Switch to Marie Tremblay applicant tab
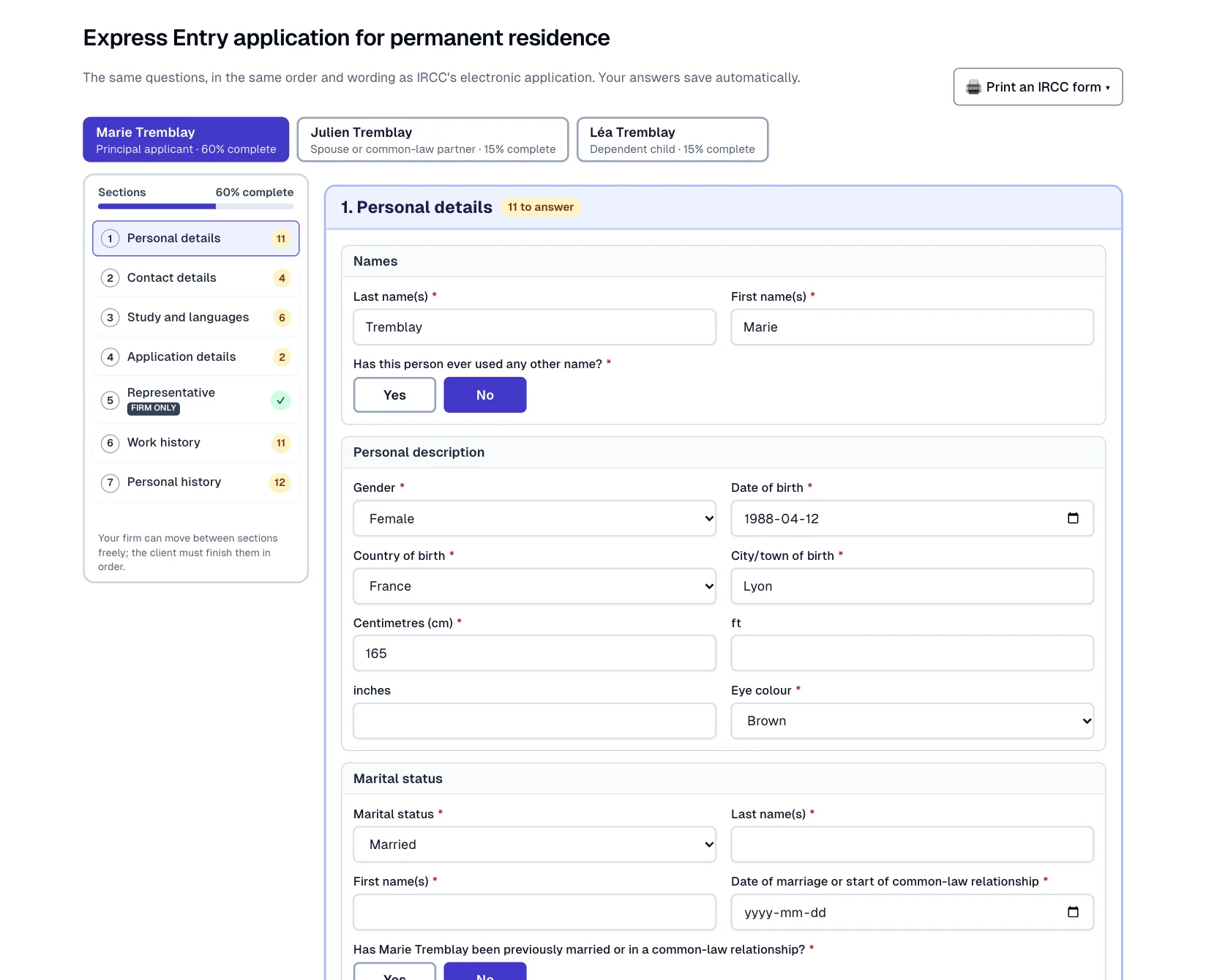The height and width of the screenshot is (980, 1206). point(186,140)
